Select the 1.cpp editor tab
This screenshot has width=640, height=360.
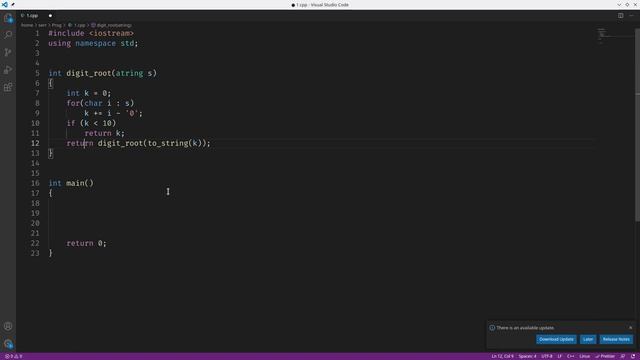(x=35, y=16)
